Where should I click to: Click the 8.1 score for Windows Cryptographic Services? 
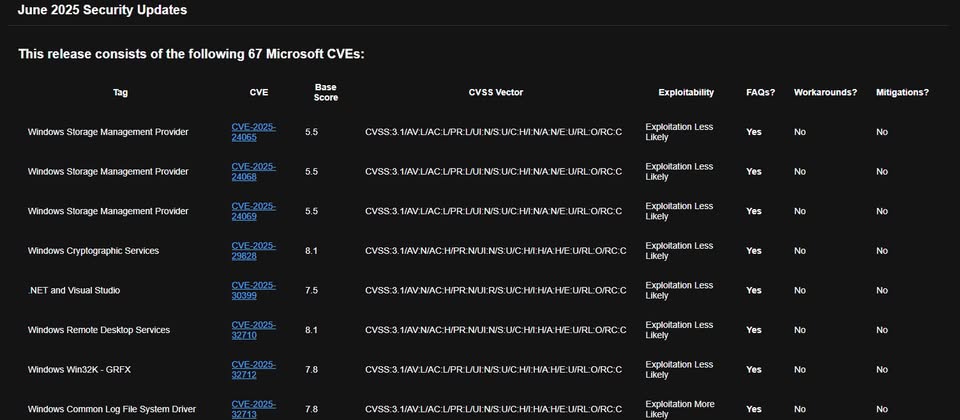pos(311,251)
